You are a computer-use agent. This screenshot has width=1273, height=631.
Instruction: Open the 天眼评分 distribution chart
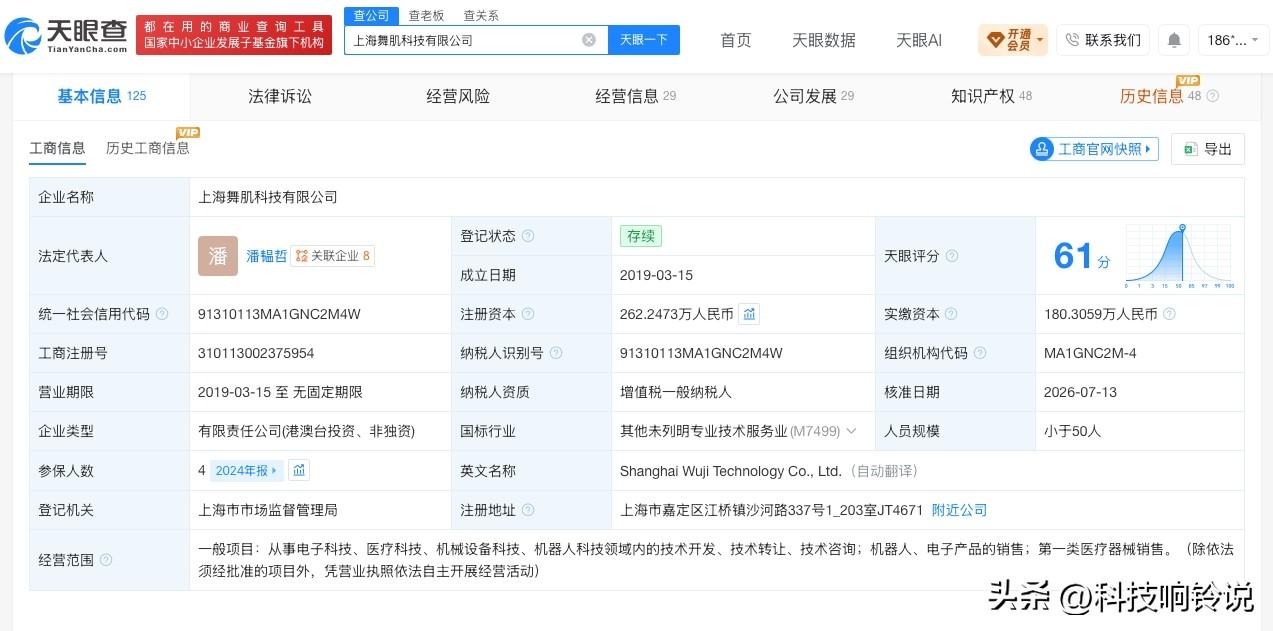point(1180,256)
